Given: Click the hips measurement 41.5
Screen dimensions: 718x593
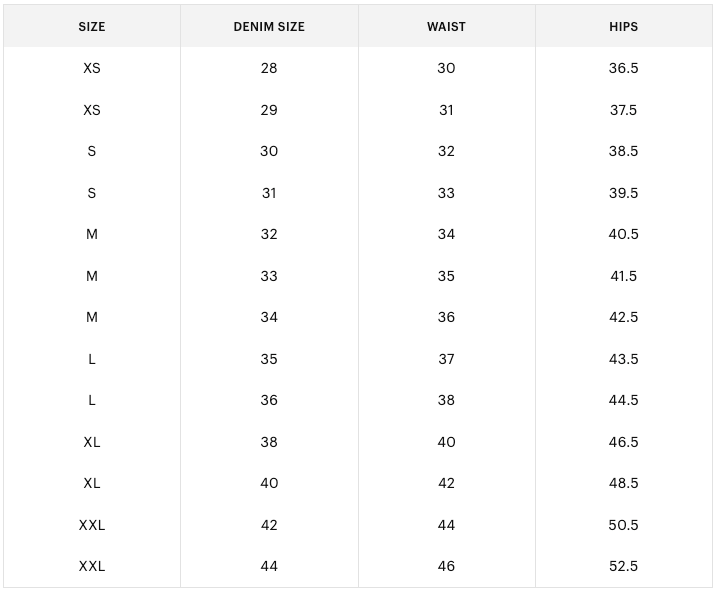Looking at the screenshot, I should pos(623,276).
